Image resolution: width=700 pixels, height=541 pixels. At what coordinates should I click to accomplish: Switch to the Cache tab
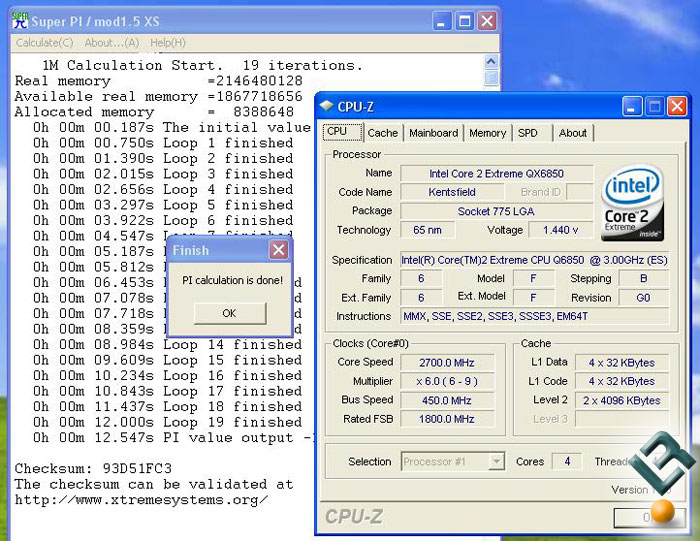pyautogui.click(x=383, y=133)
